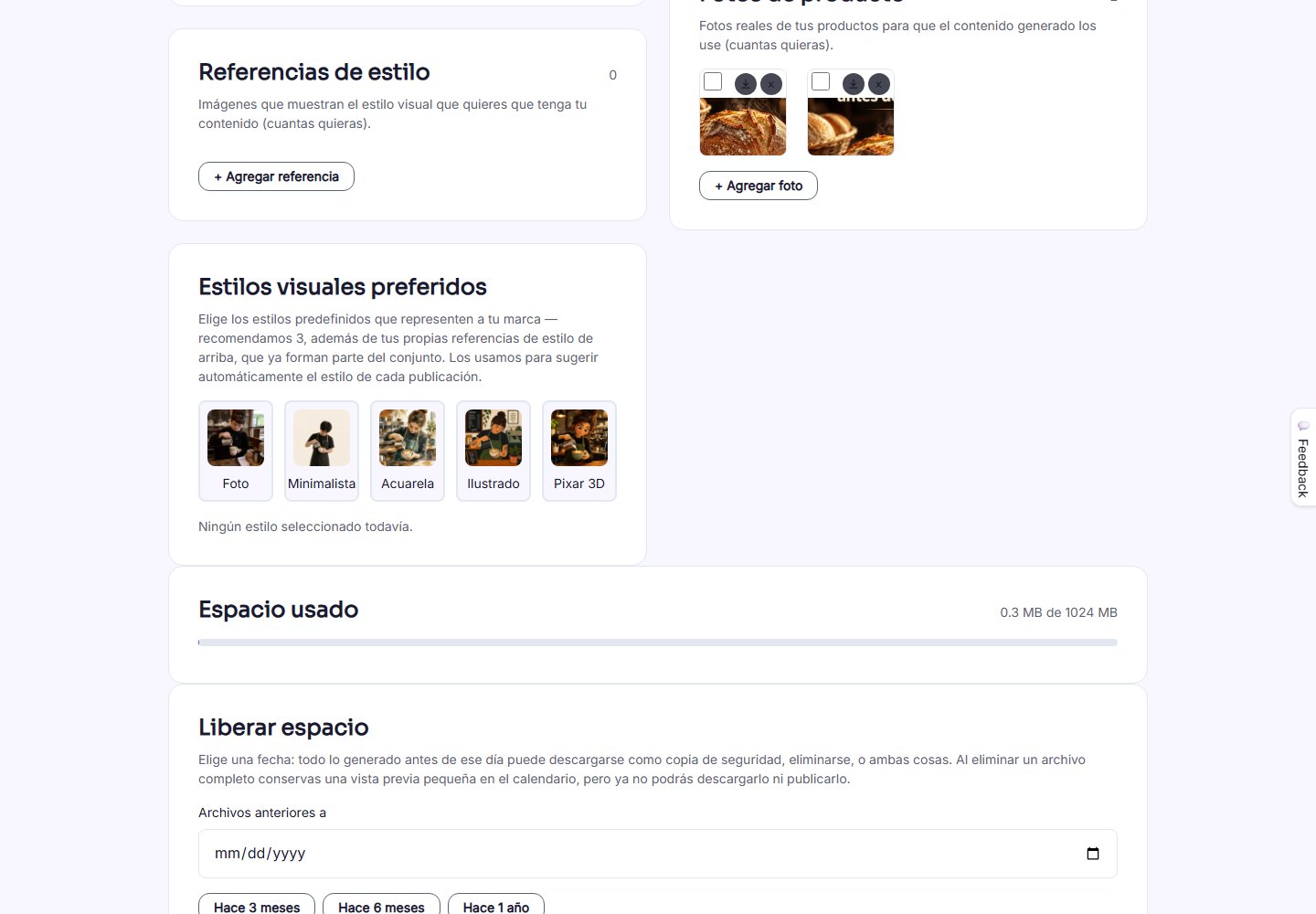View the bread basket product photo thumbnail

851,128
